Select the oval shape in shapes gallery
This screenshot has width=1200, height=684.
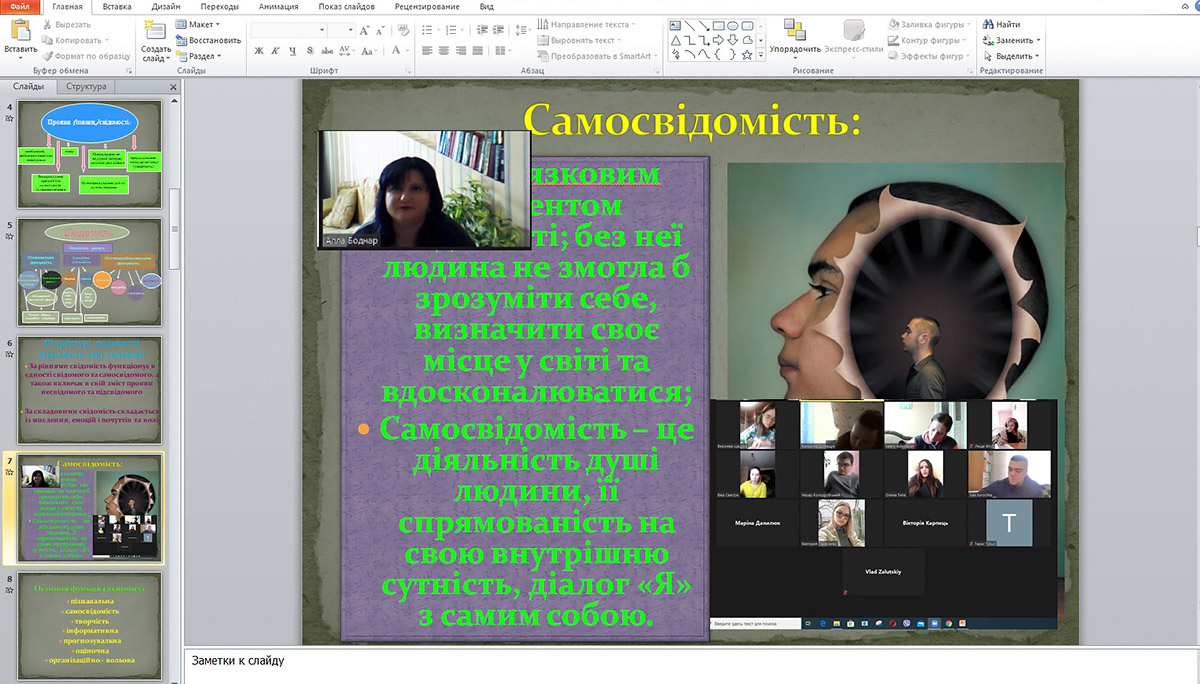733,25
